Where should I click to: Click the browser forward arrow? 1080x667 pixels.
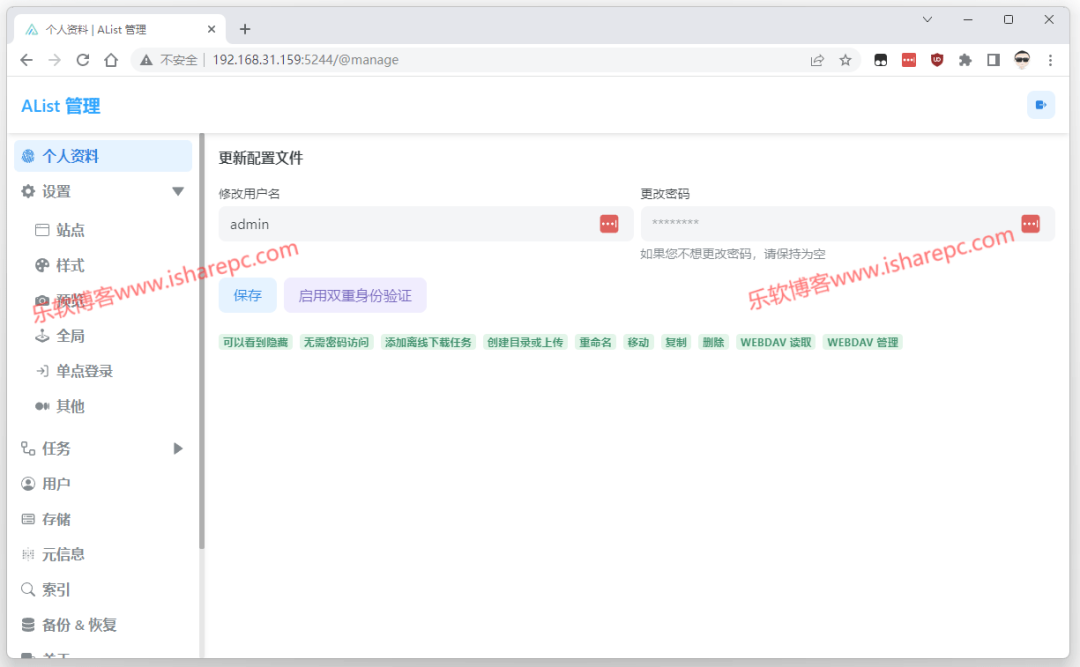click(x=54, y=60)
